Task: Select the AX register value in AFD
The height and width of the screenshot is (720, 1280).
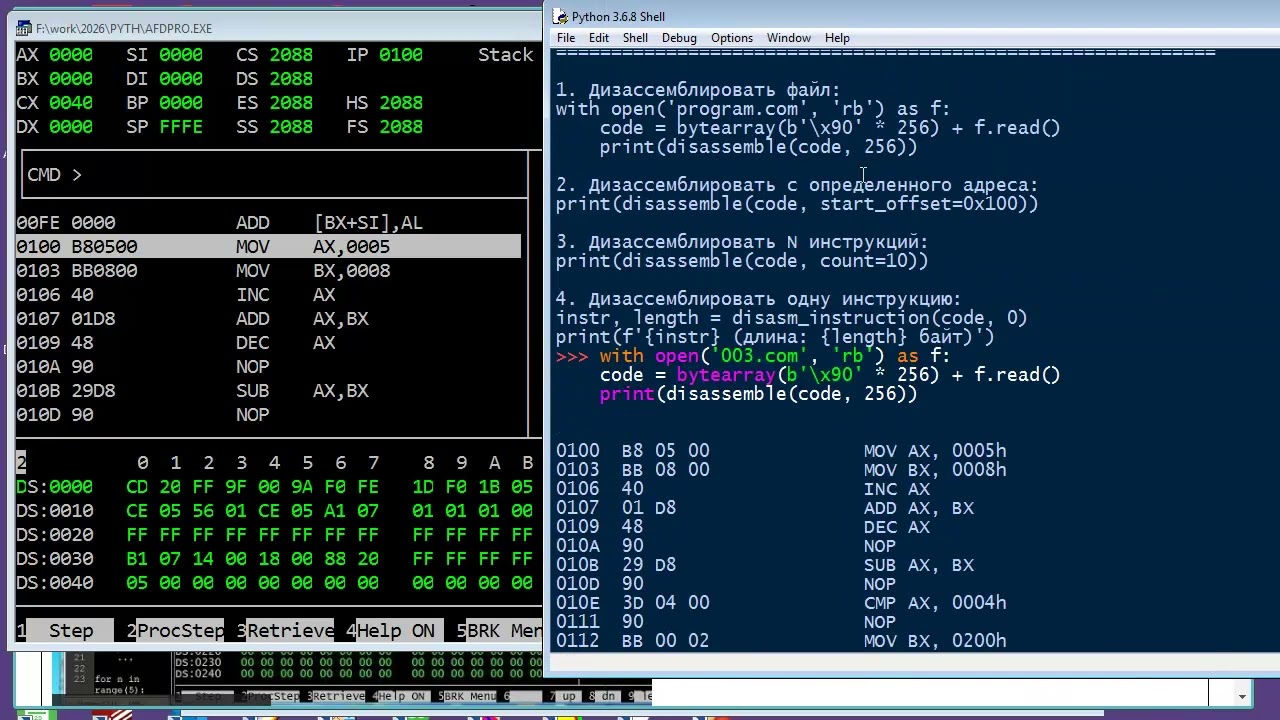Action: point(71,55)
